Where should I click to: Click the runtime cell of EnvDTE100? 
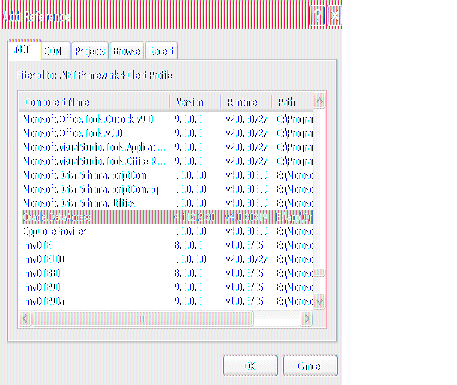click(x=246, y=259)
